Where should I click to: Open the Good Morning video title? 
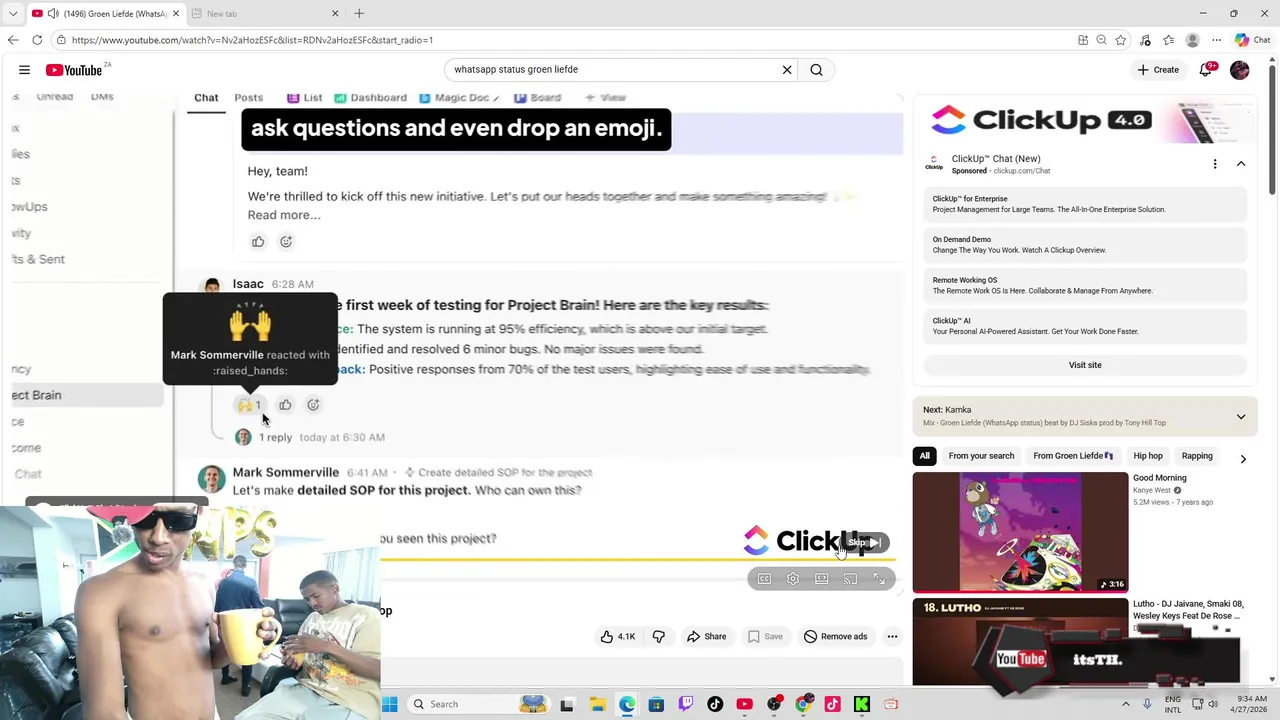(1159, 478)
